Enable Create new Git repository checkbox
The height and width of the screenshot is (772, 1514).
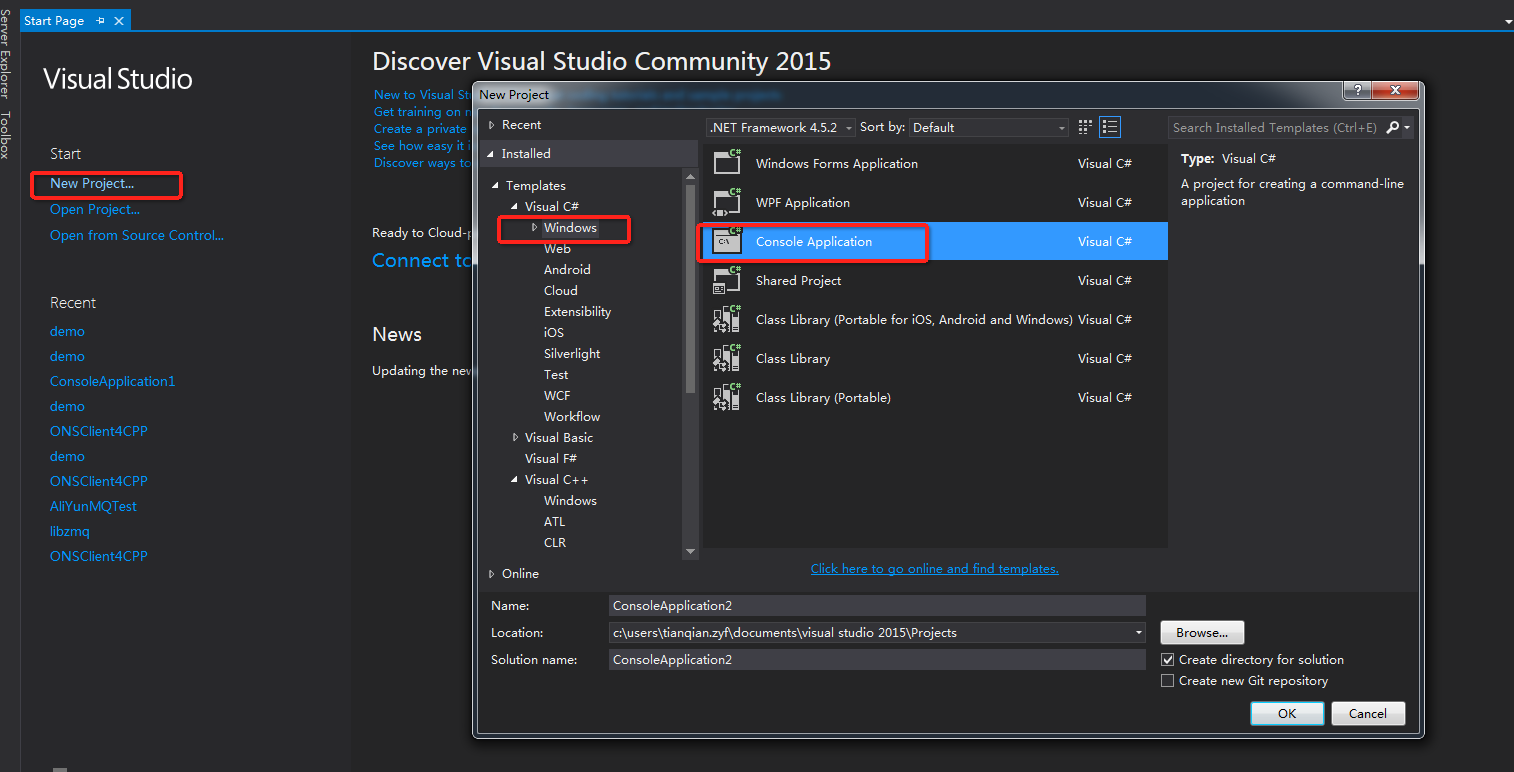[x=1167, y=681]
